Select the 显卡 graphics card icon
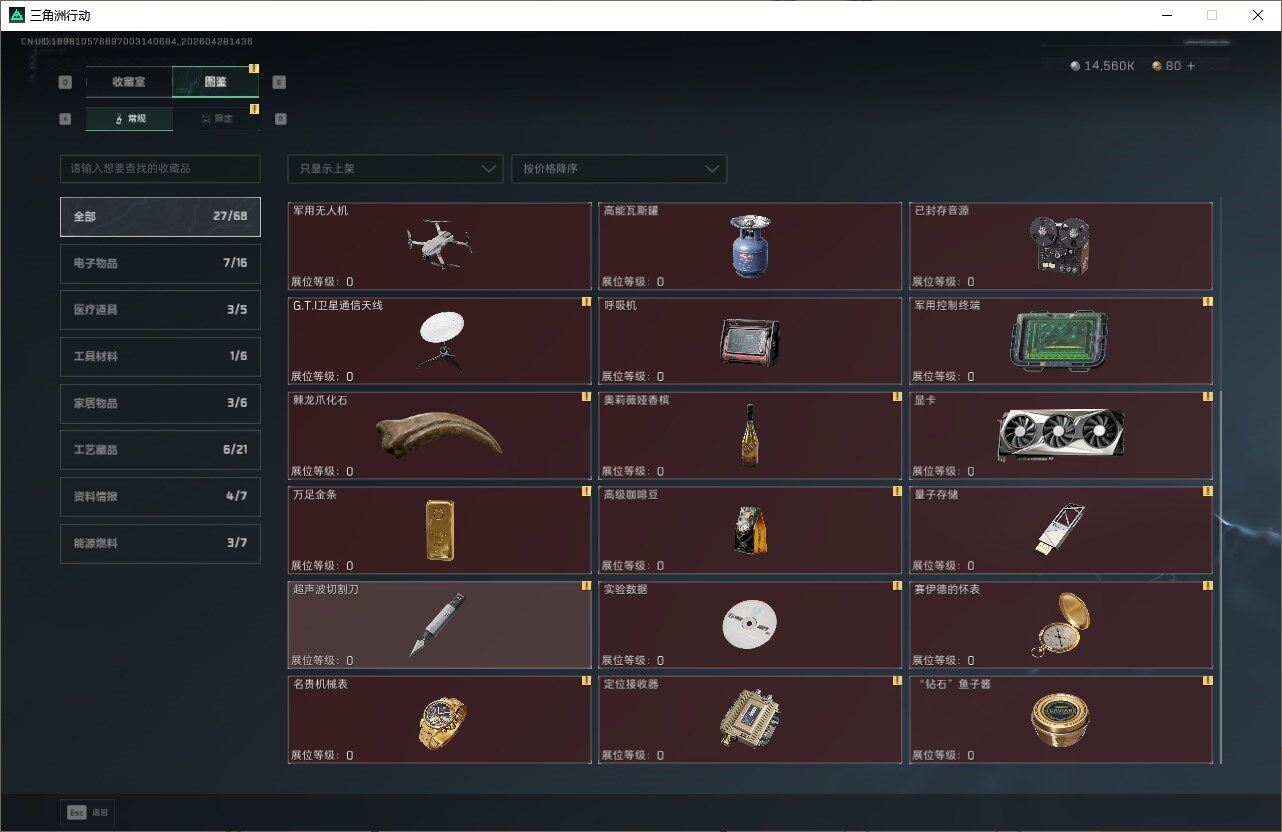Viewport: 1282px width, 832px height. coord(1060,435)
